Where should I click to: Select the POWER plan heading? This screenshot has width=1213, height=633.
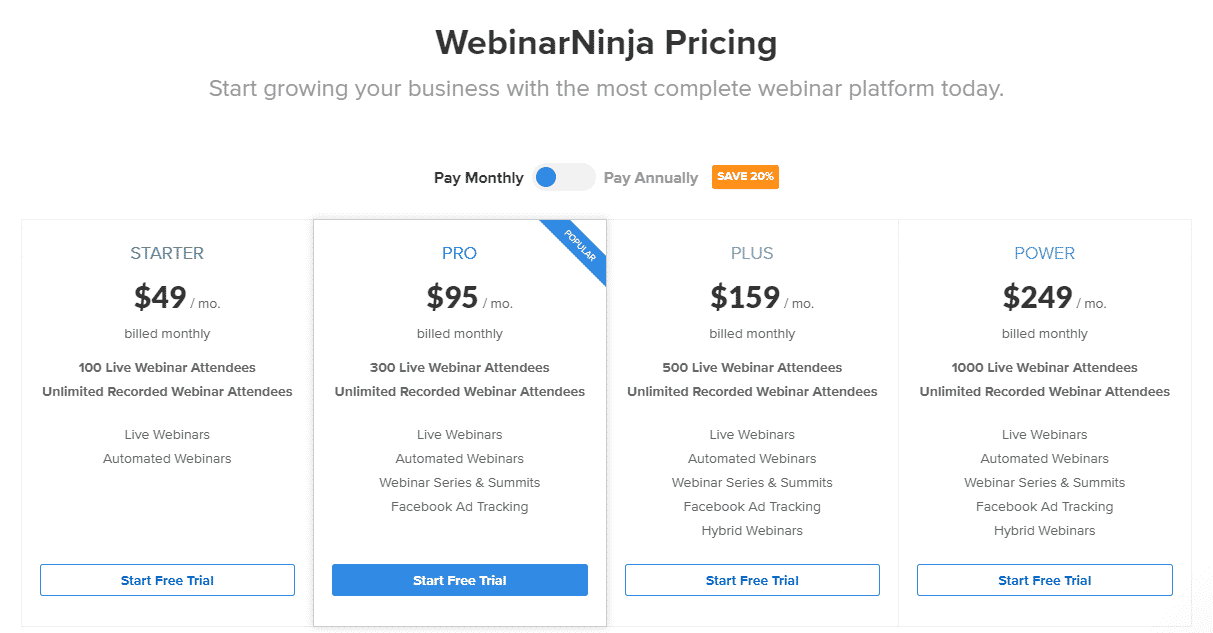(1045, 253)
